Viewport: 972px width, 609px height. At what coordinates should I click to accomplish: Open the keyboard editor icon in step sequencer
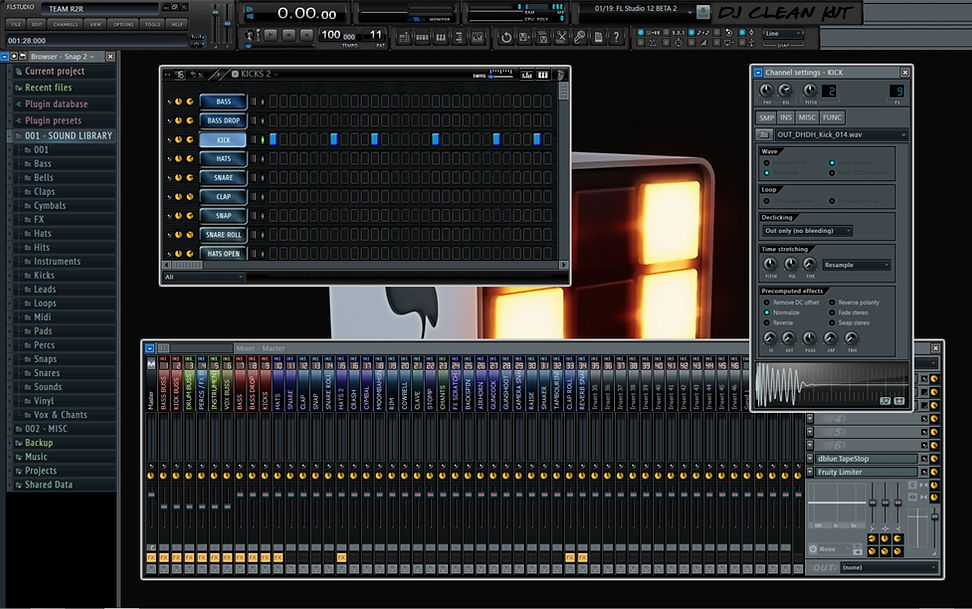click(x=543, y=74)
